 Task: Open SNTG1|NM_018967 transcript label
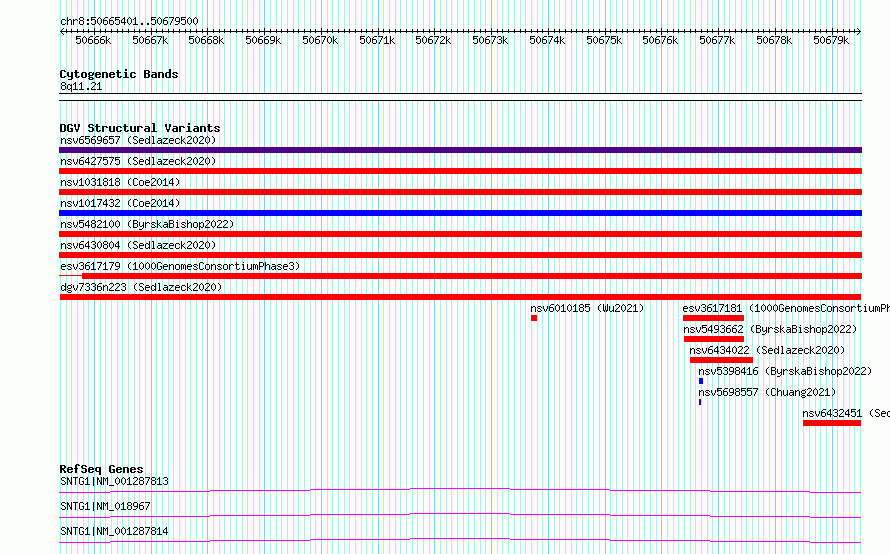(105, 506)
